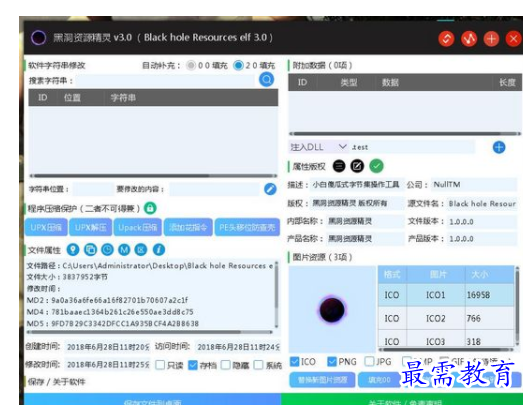This screenshot has height=405, width=523.
Task: Click the 替换新图片资源 button
Action: tap(322, 380)
